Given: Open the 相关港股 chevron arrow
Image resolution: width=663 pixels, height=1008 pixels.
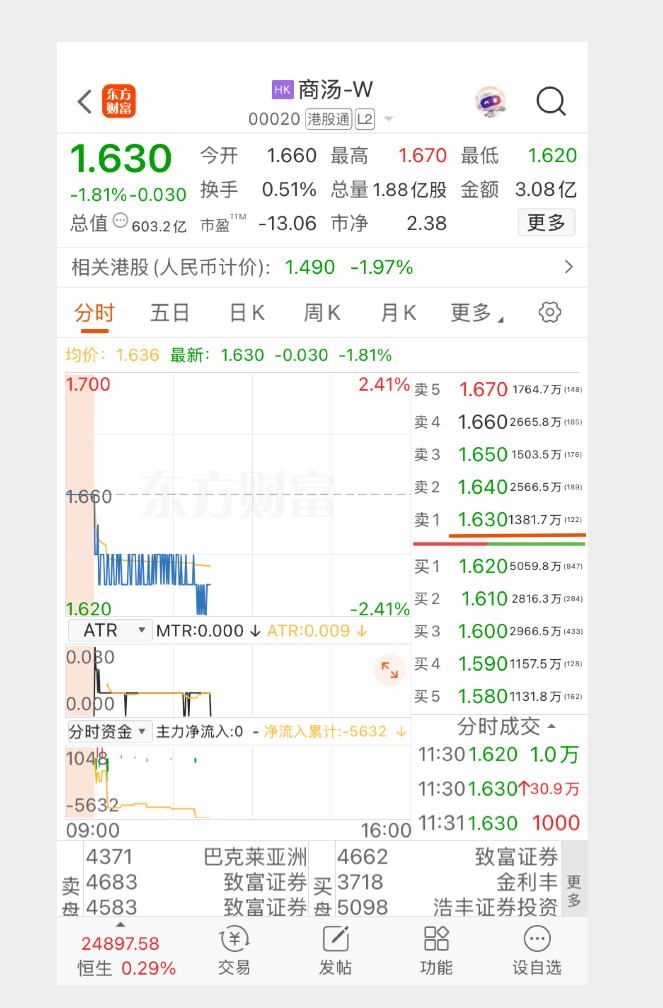Looking at the screenshot, I should click(x=568, y=267).
